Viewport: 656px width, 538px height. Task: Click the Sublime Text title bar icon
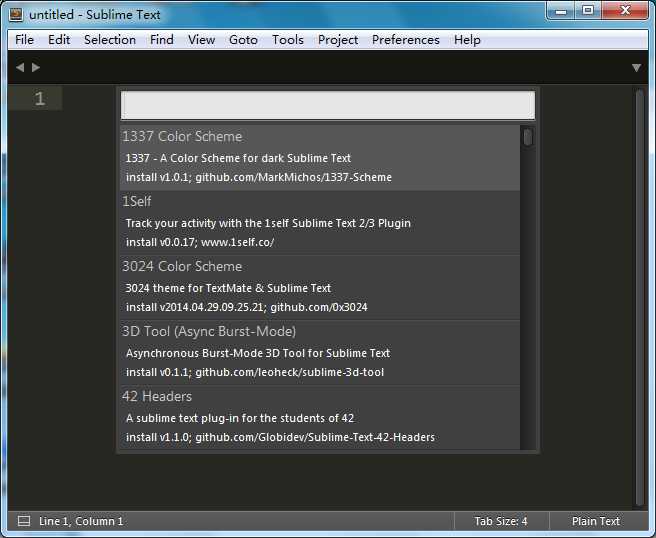[16, 14]
